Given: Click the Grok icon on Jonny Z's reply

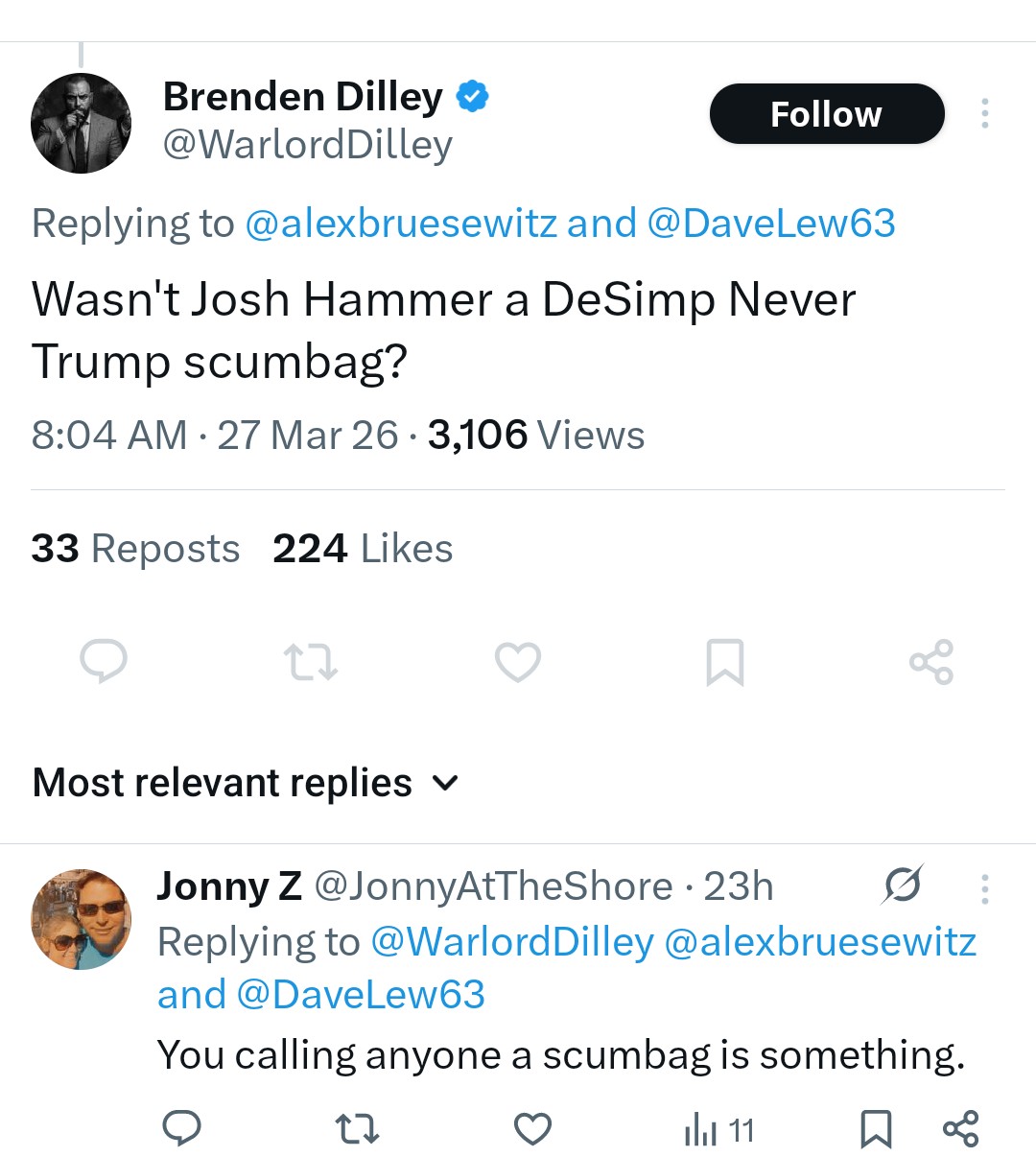Looking at the screenshot, I should [902, 885].
